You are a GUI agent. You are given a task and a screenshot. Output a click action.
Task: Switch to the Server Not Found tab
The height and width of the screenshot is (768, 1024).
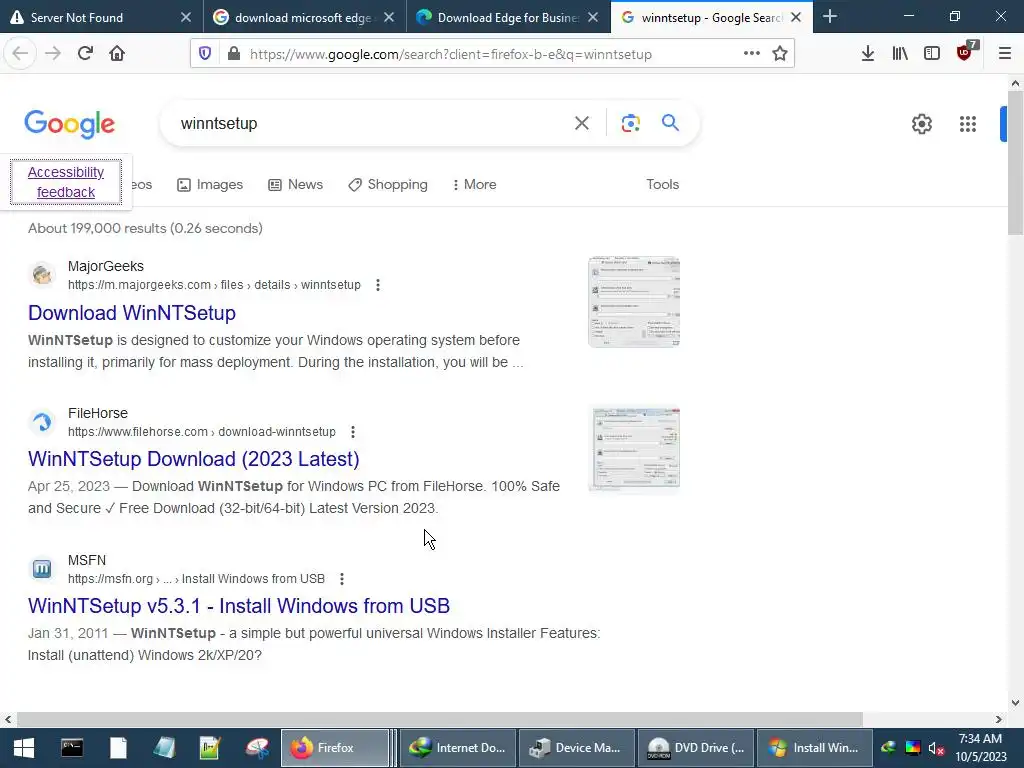coord(101,17)
